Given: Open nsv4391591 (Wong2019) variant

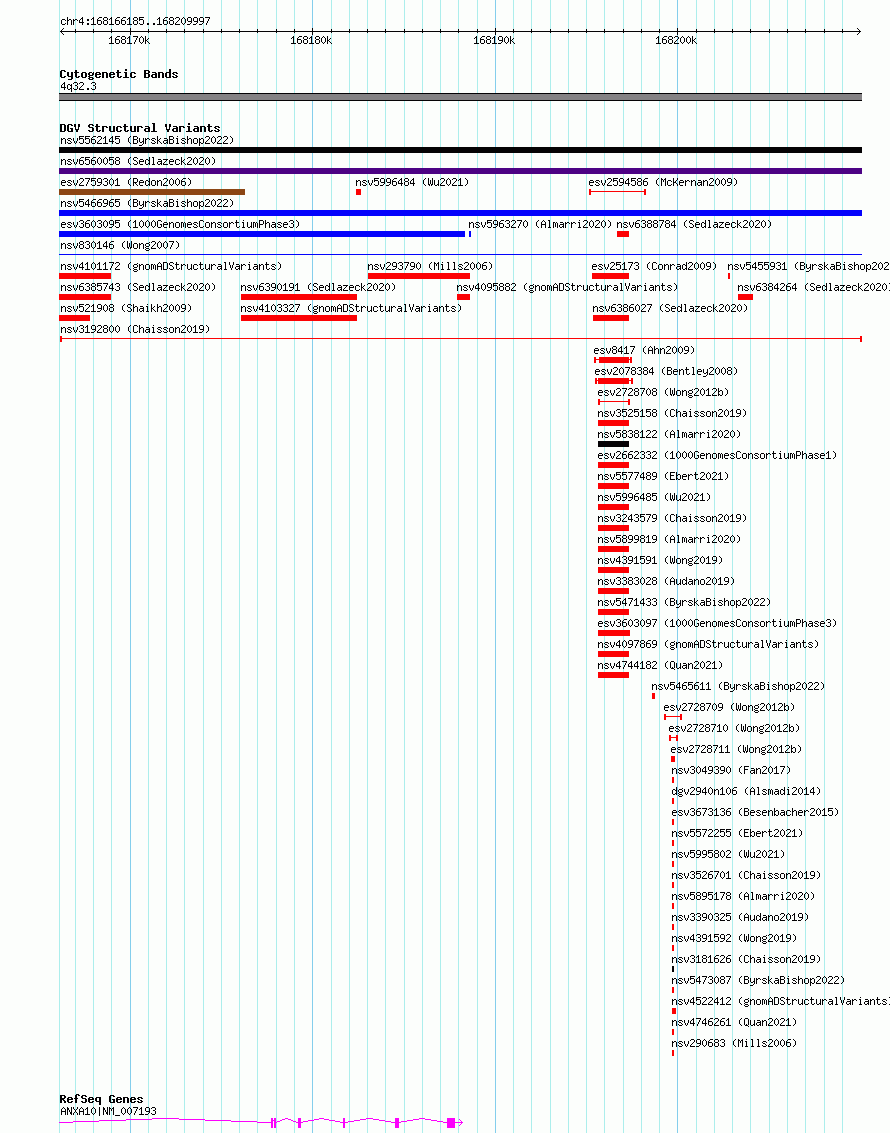Looking at the screenshot, I should pos(660,559).
